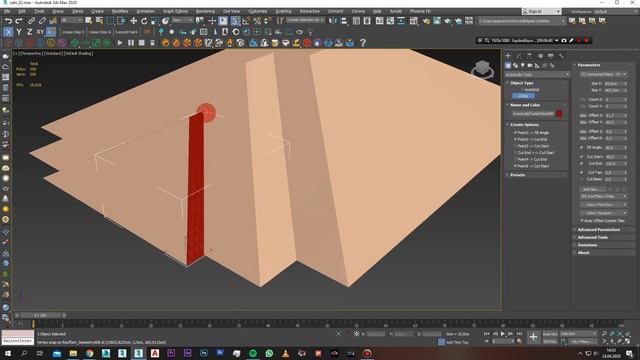The image size is (640, 360).
Task: Open the Modifiers menu
Action: point(120,11)
